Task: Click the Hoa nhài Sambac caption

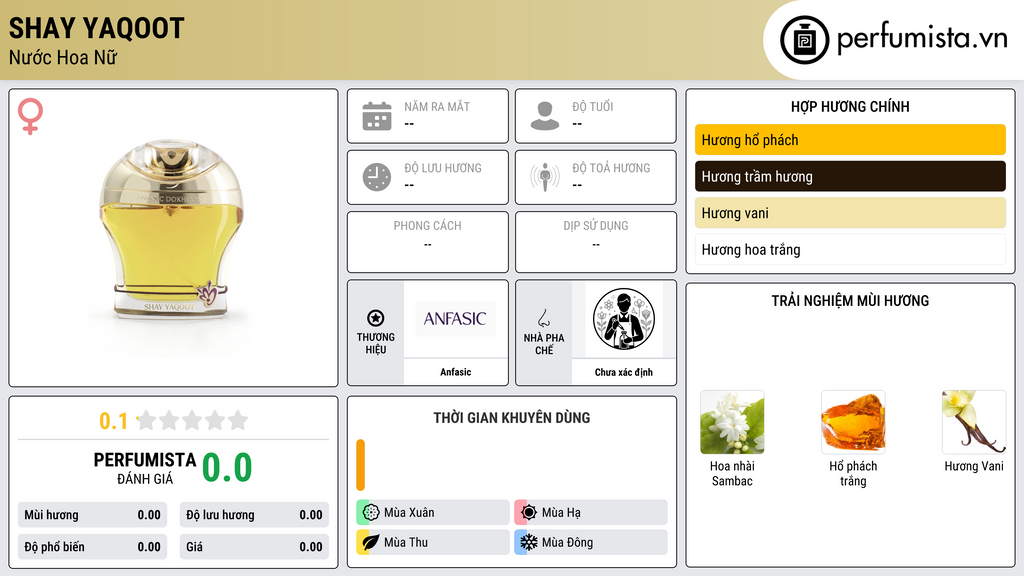Action: [x=732, y=473]
